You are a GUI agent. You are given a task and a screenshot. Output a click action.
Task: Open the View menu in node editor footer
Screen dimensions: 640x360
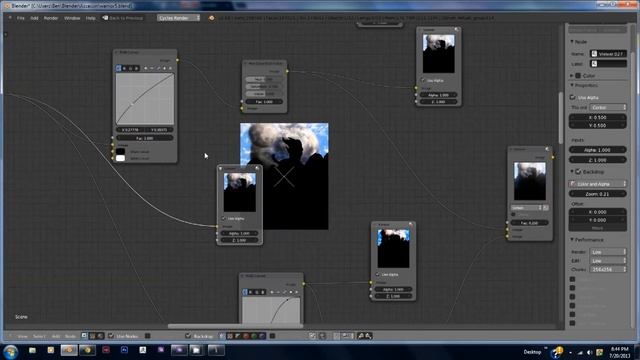click(x=22, y=336)
